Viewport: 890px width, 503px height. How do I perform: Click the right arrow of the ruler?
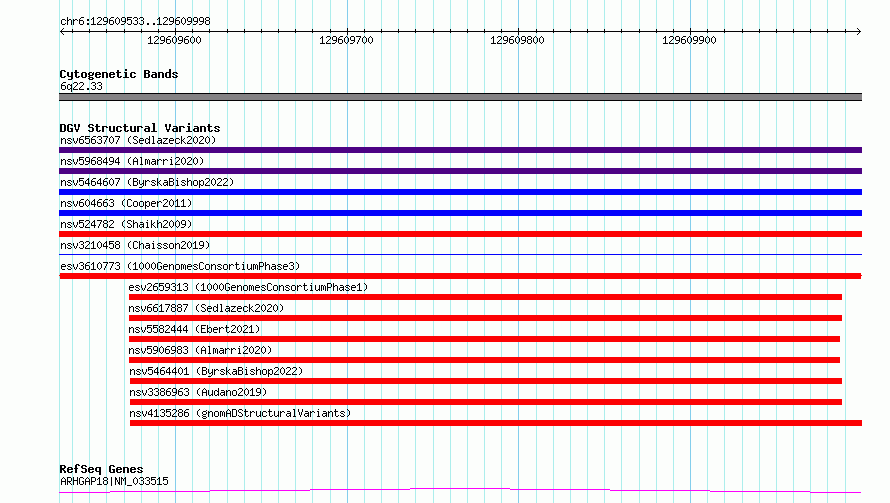pyautogui.click(x=858, y=32)
